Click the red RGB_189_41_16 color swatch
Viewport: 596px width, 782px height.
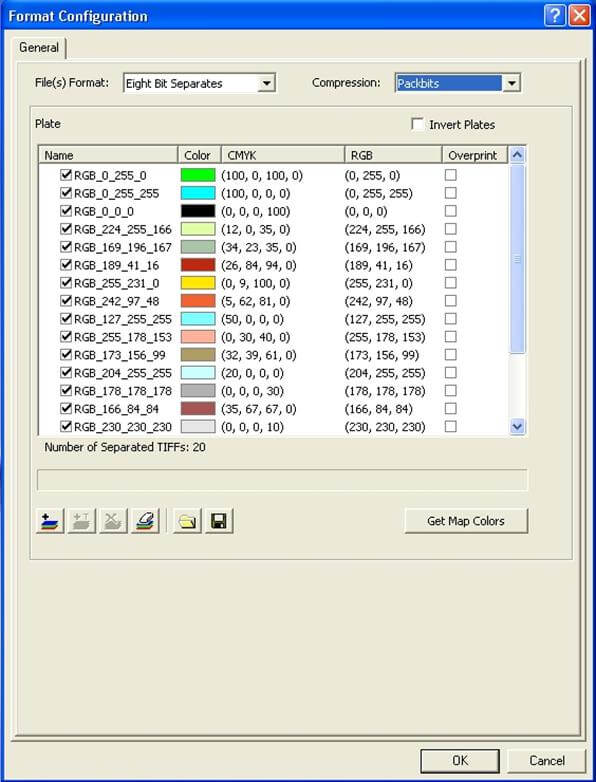coord(198,265)
